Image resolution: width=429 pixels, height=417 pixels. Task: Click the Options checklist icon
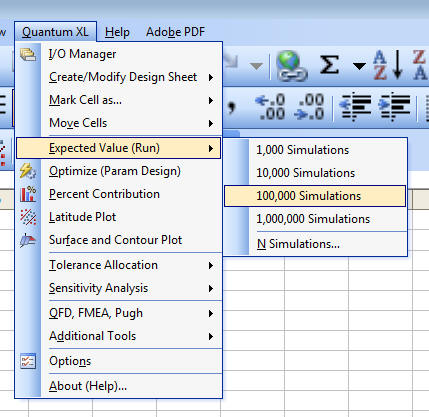pos(28,361)
